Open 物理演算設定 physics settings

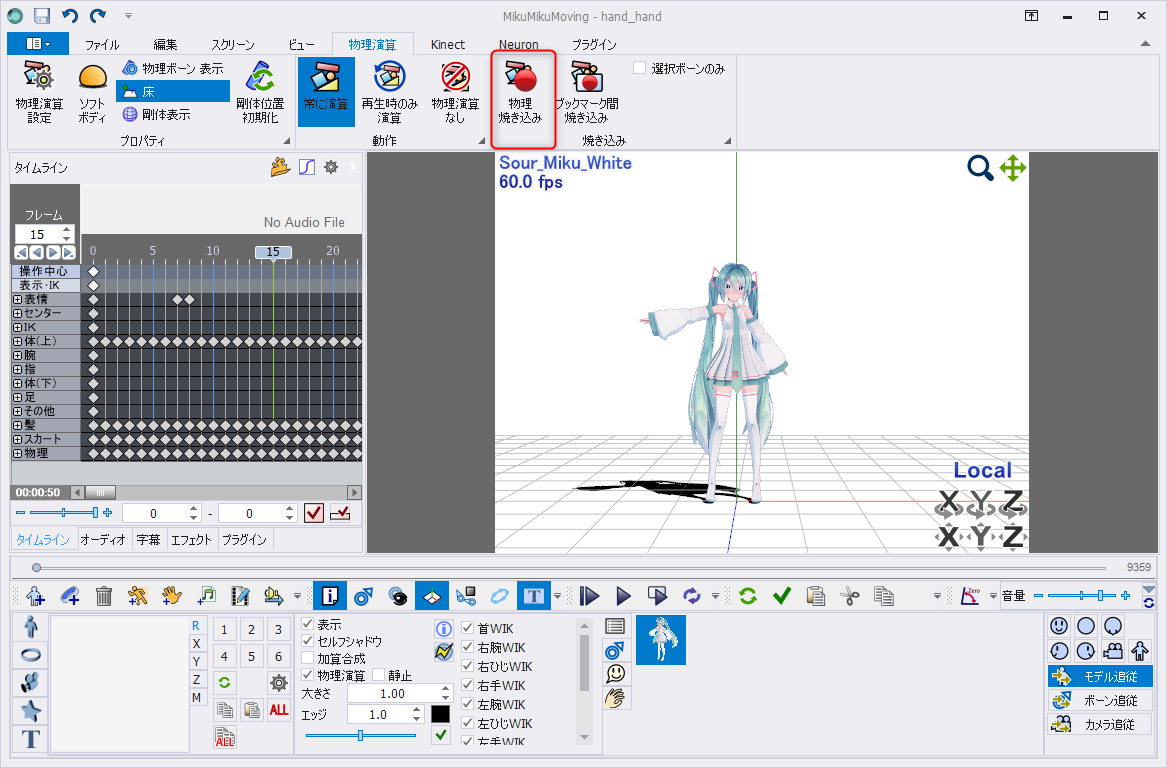tap(39, 76)
